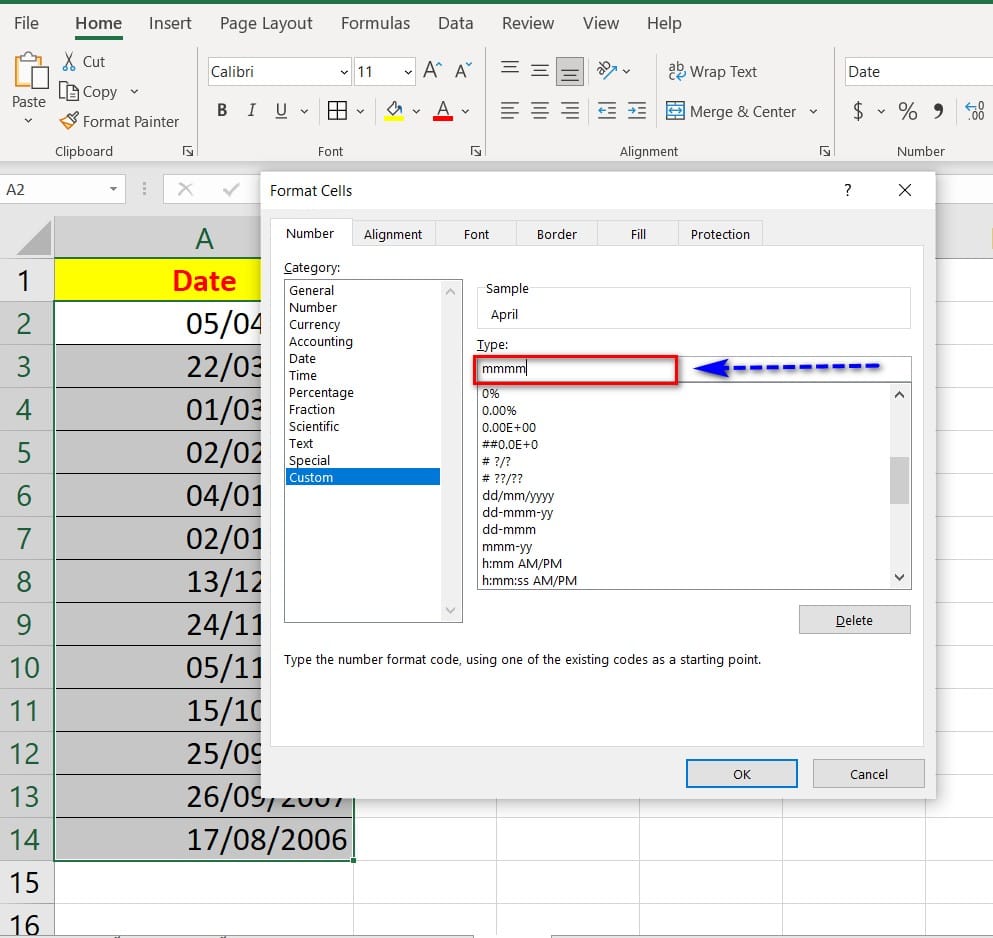Click the Orientation text angle icon
Screen dimensions: 993x938
[x=606, y=71]
